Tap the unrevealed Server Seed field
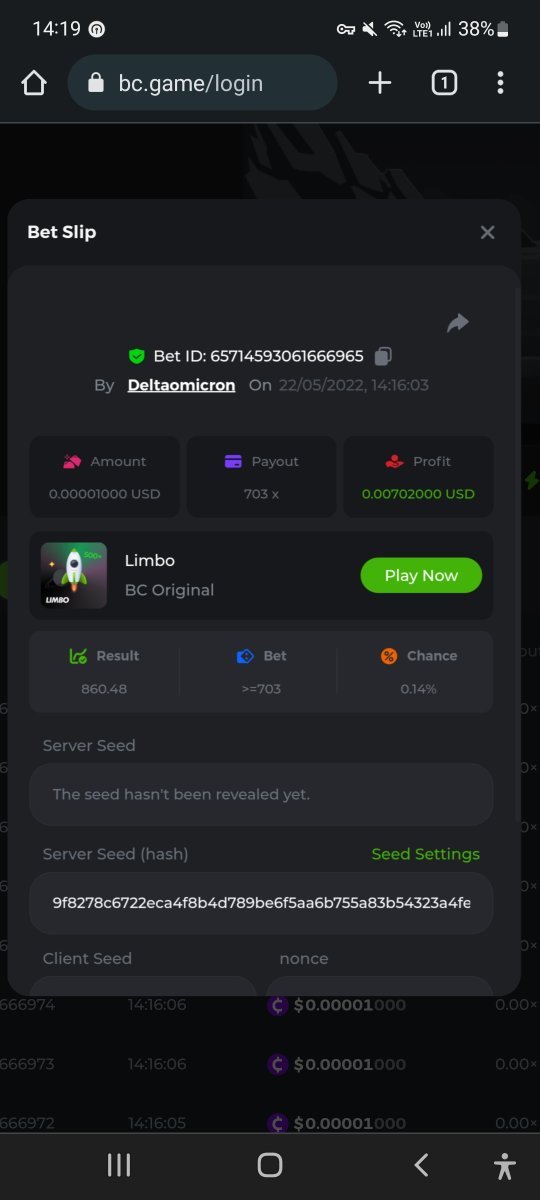 [x=261, y=794]
